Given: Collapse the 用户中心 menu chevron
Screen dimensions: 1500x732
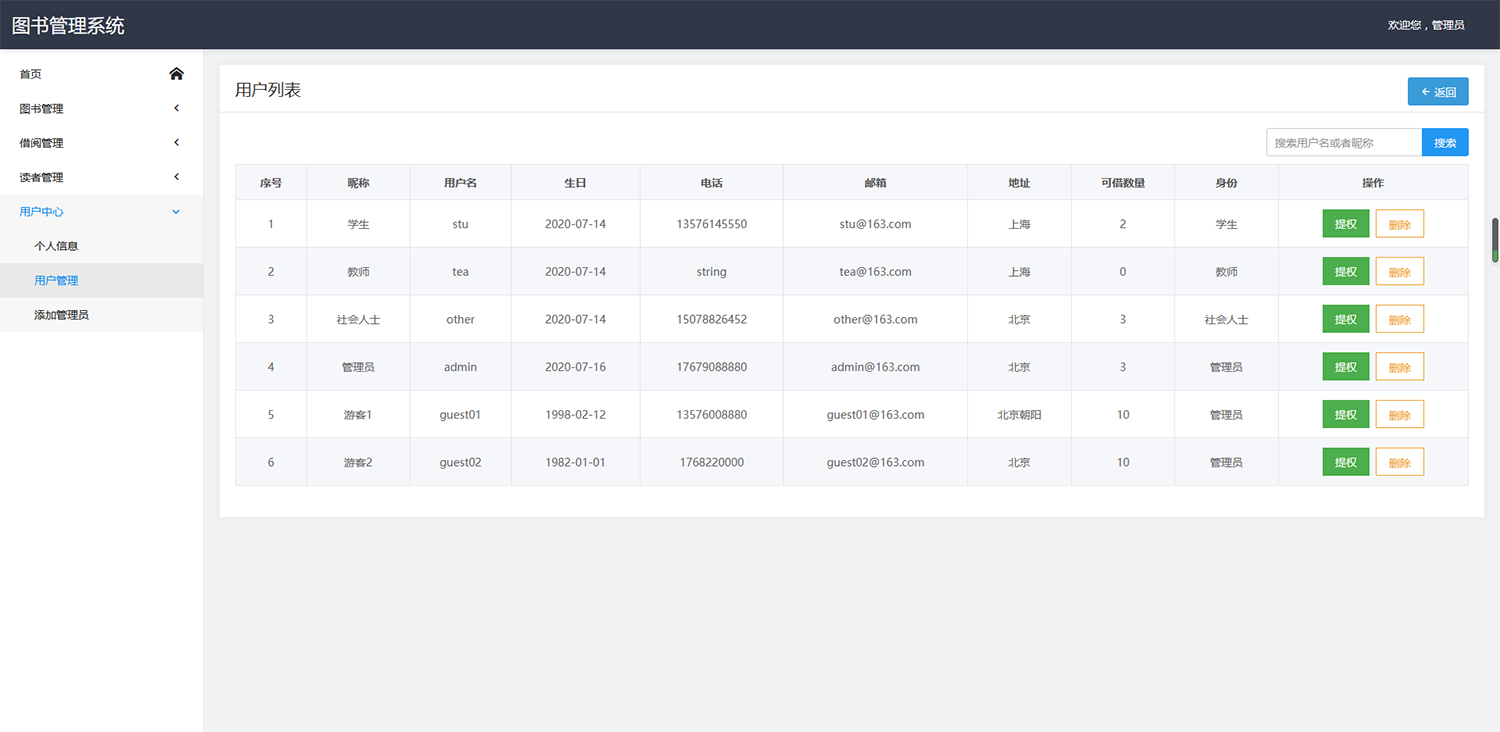Looking at the screenshot, I should tap(176, 212).
